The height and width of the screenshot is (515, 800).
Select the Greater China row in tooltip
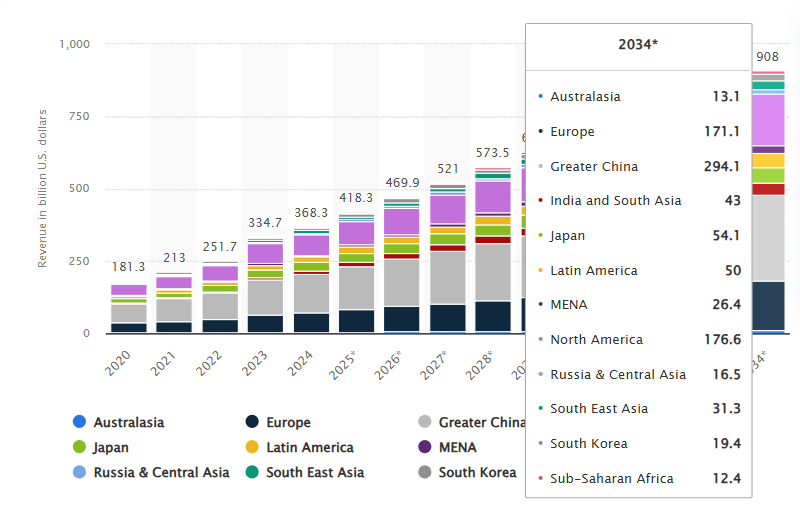[x=594, y=166]
